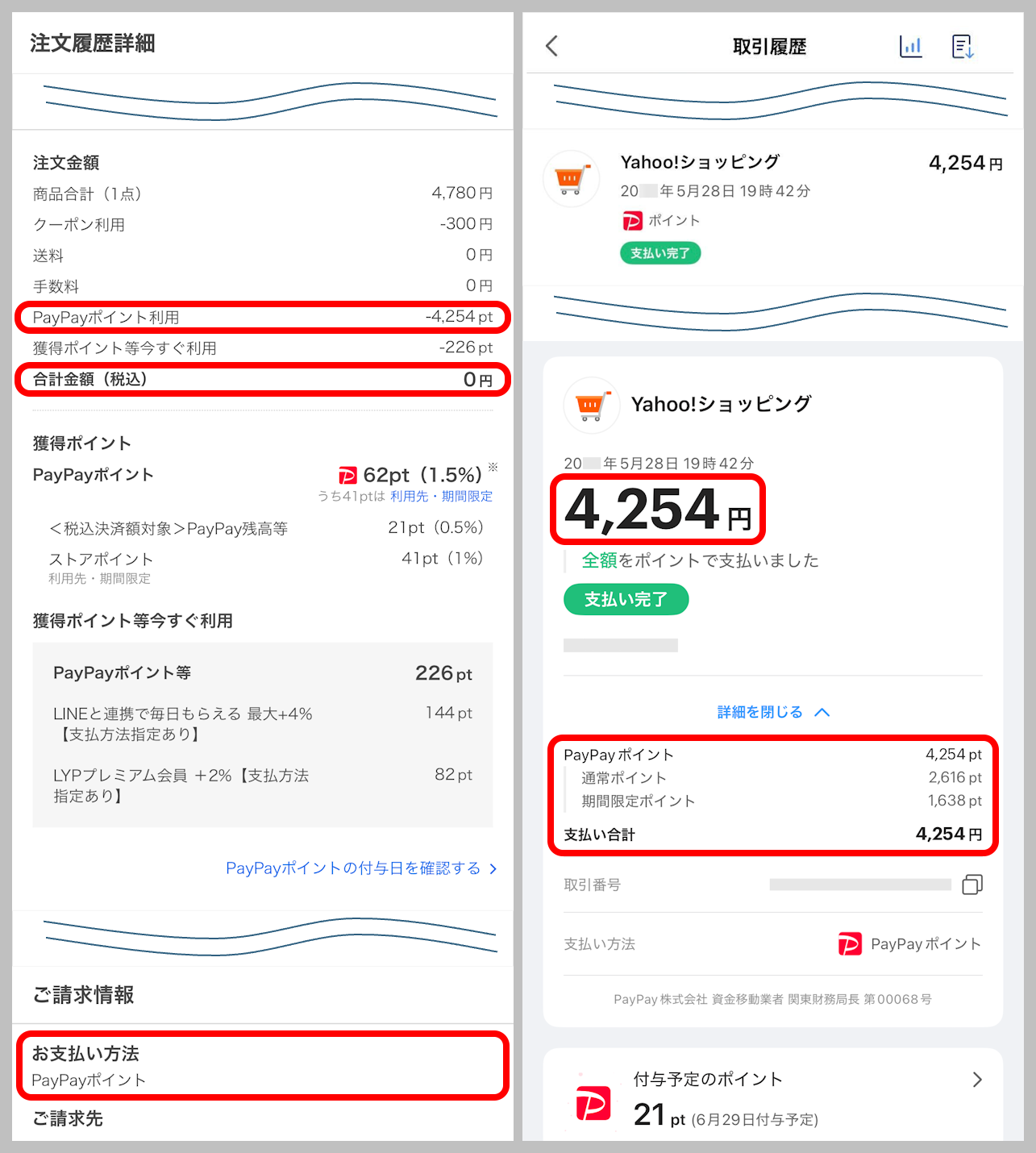Screen dimensions: 1036x1153
Task: Tap the 商品合計（1点） 4,780円 row
Action: click(263, 194)
